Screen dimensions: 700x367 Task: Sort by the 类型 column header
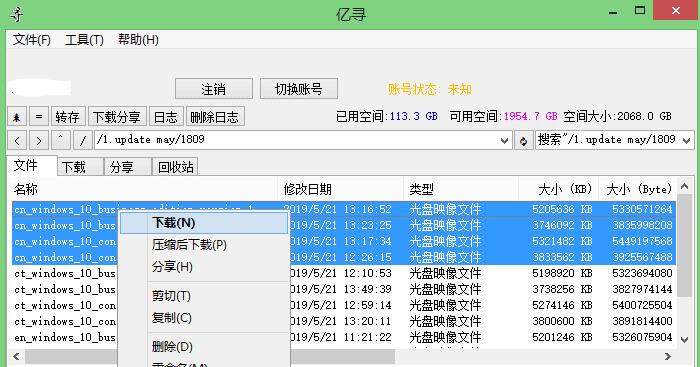[x=461, y=189]
